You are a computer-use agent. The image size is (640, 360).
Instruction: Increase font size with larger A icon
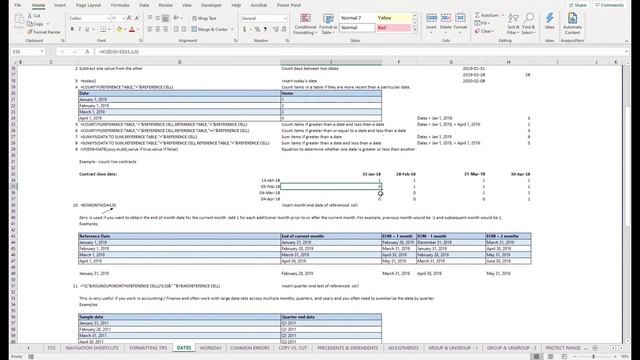129,18
